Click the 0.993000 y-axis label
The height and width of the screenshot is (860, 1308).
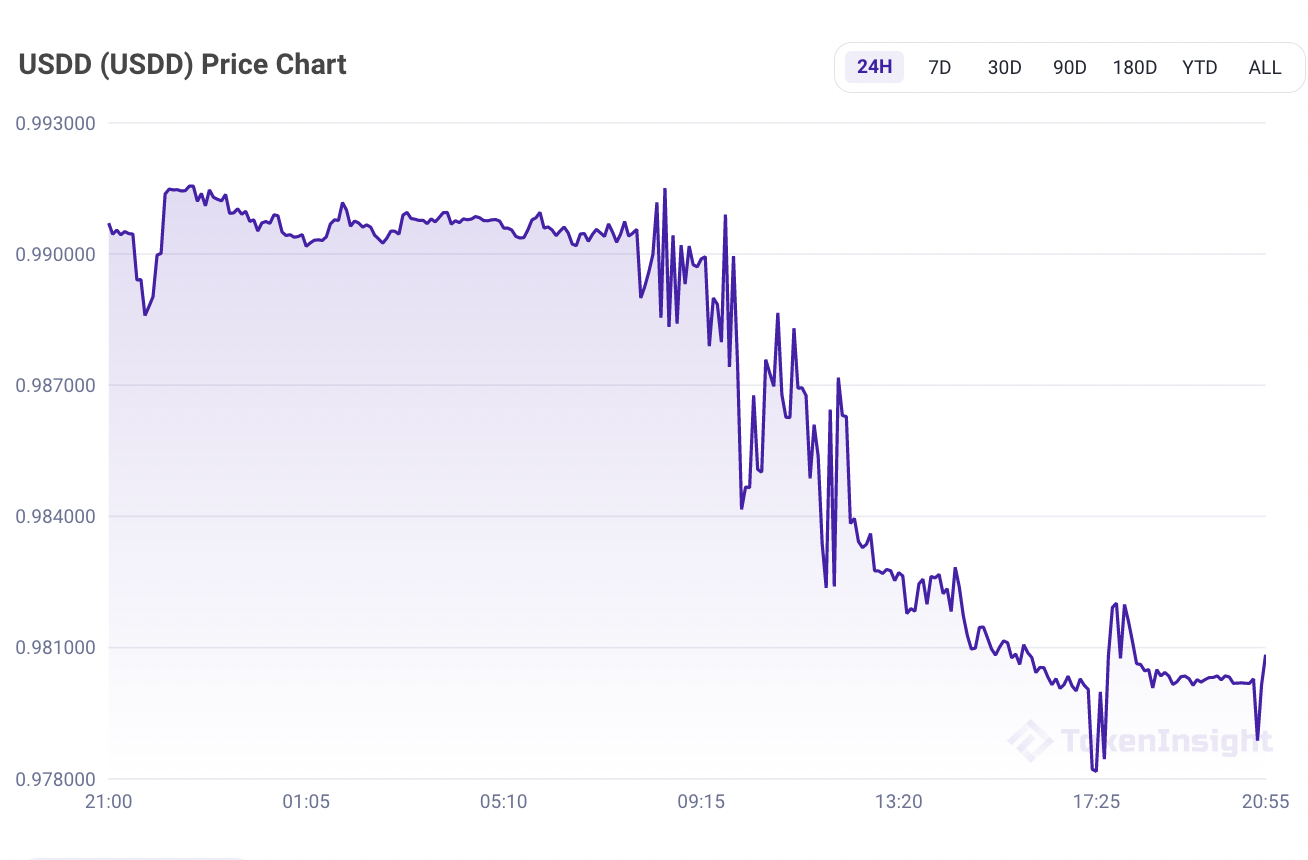(55, 123)
